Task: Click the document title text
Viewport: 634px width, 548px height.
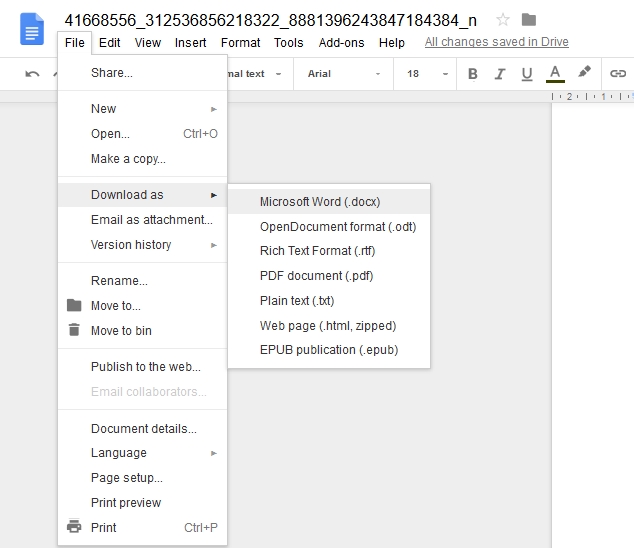Action: coord(270,20)
